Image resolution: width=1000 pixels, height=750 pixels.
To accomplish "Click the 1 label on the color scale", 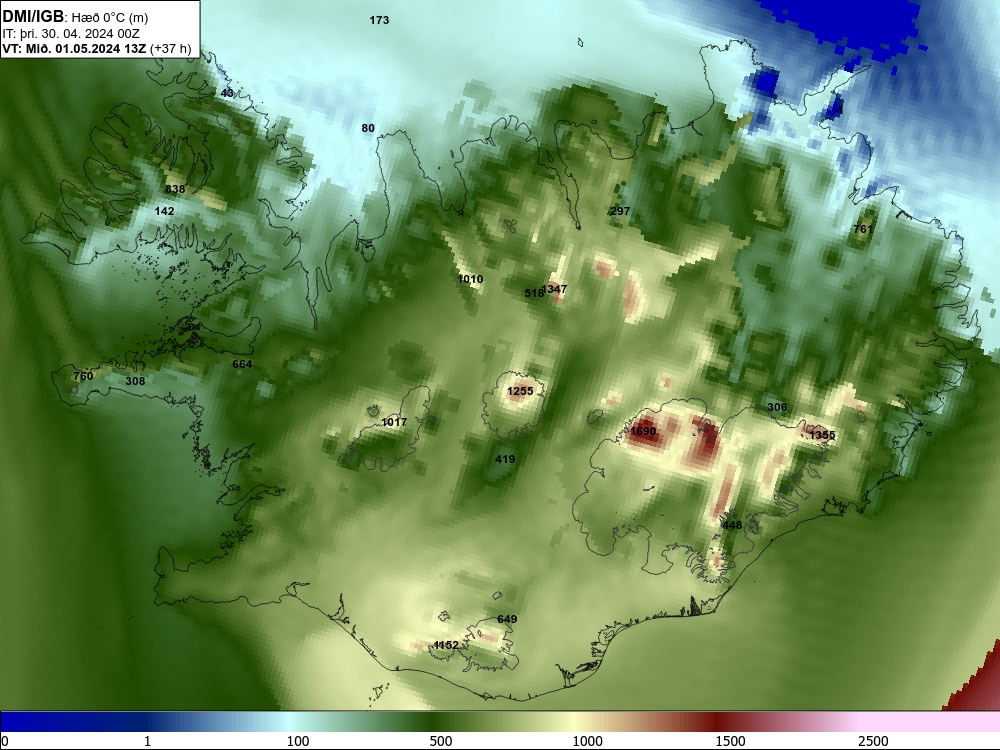I will click(147, 741).
